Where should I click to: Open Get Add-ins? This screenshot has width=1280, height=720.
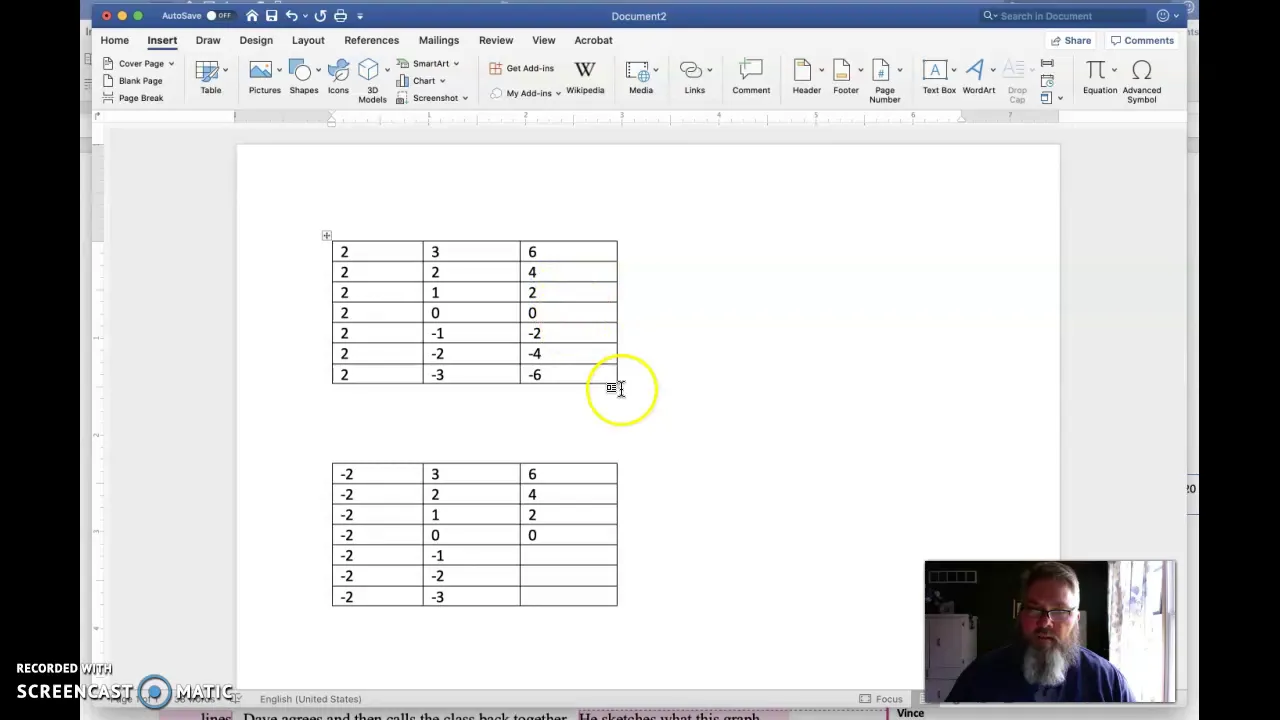pos(521,68)
